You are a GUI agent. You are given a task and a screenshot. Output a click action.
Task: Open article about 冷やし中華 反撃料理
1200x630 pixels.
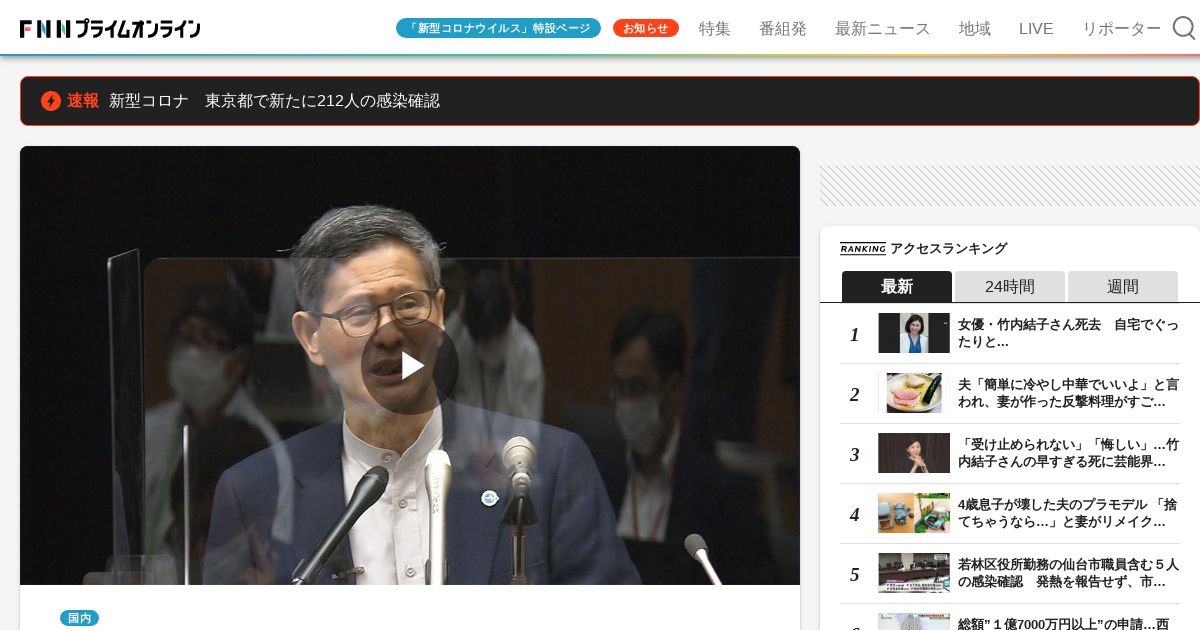[1068, 393]
